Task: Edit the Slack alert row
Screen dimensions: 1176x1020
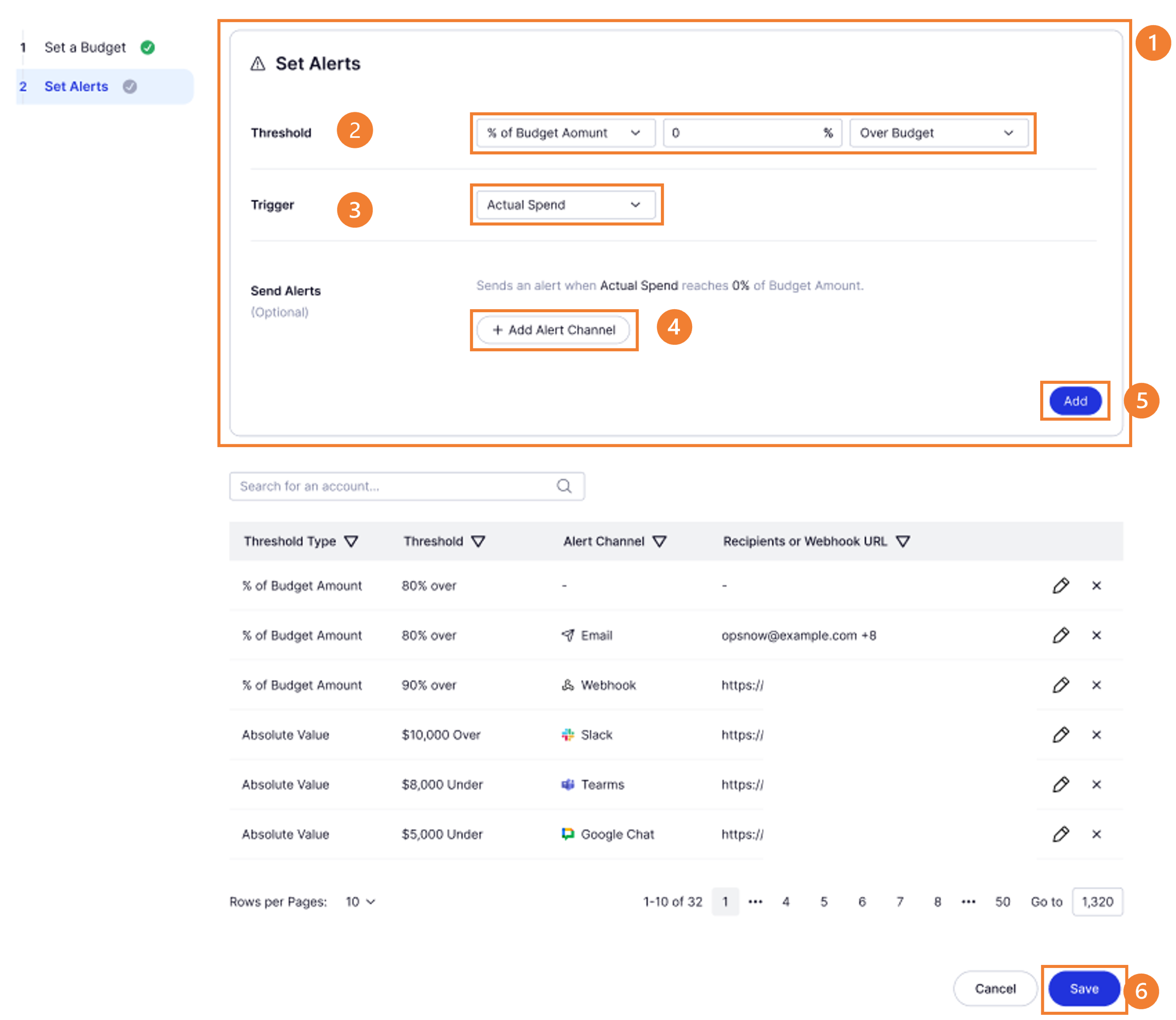Action: click(1060, 735)
